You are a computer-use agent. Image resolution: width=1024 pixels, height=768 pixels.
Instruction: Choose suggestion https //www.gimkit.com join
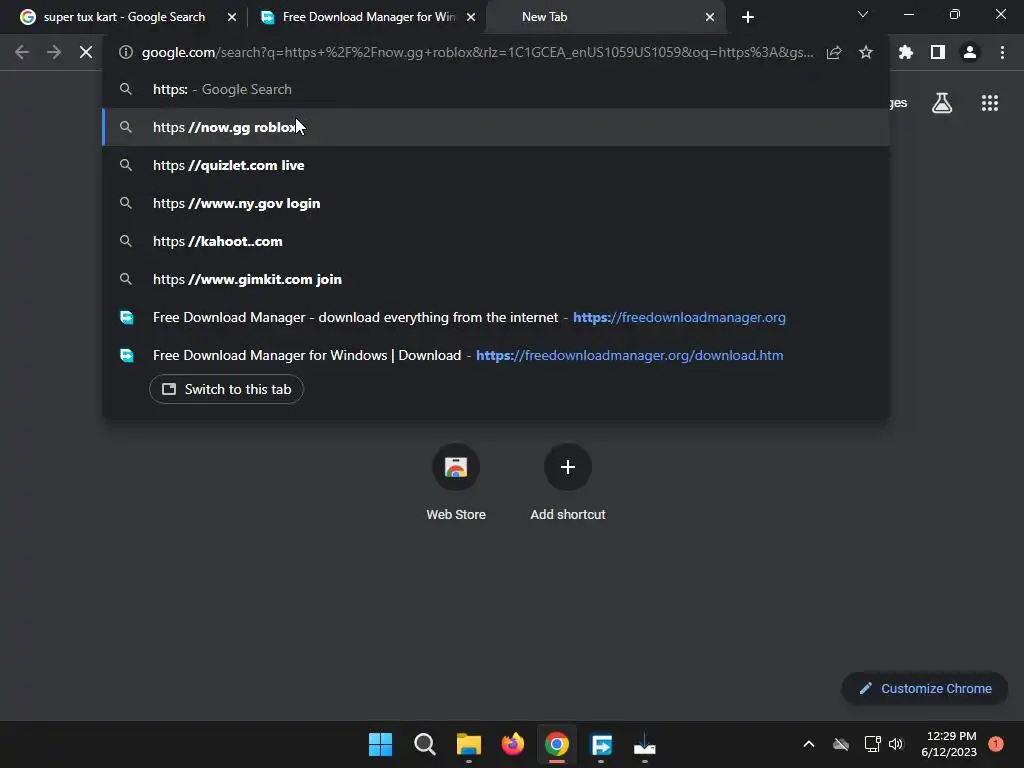pos(496,279)
